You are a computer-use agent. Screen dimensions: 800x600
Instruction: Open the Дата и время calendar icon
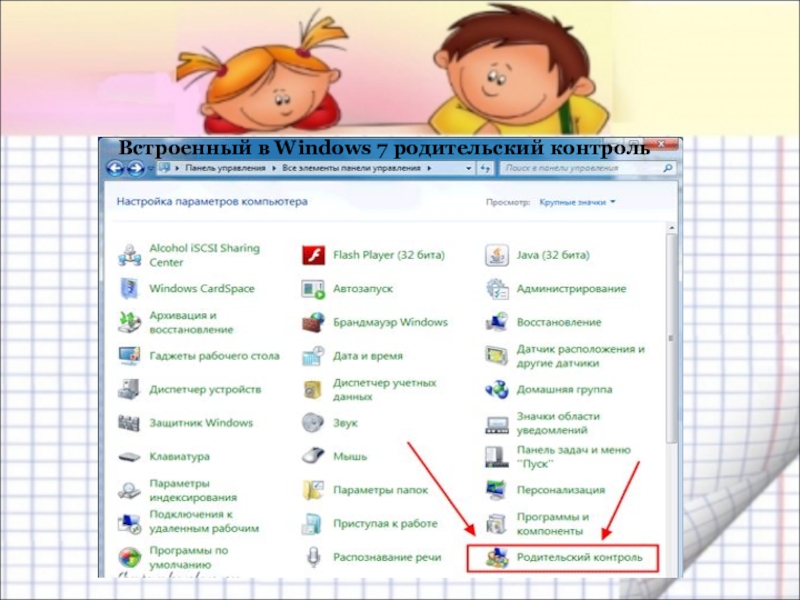pyautogui.click(x=313, y=356)
